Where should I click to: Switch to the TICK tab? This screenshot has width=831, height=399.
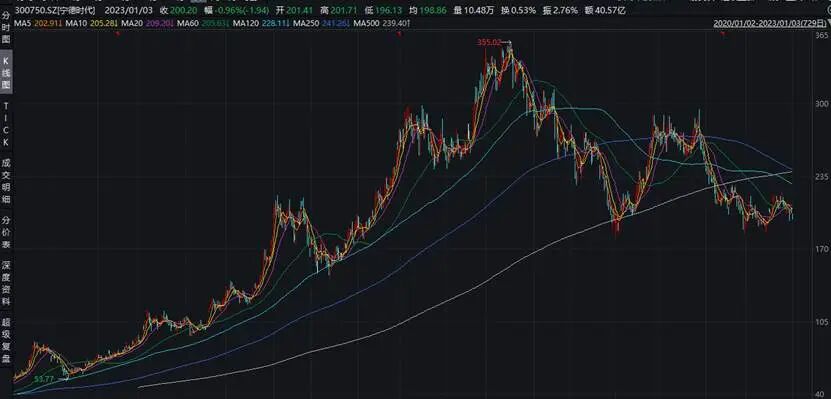point(6,125)
